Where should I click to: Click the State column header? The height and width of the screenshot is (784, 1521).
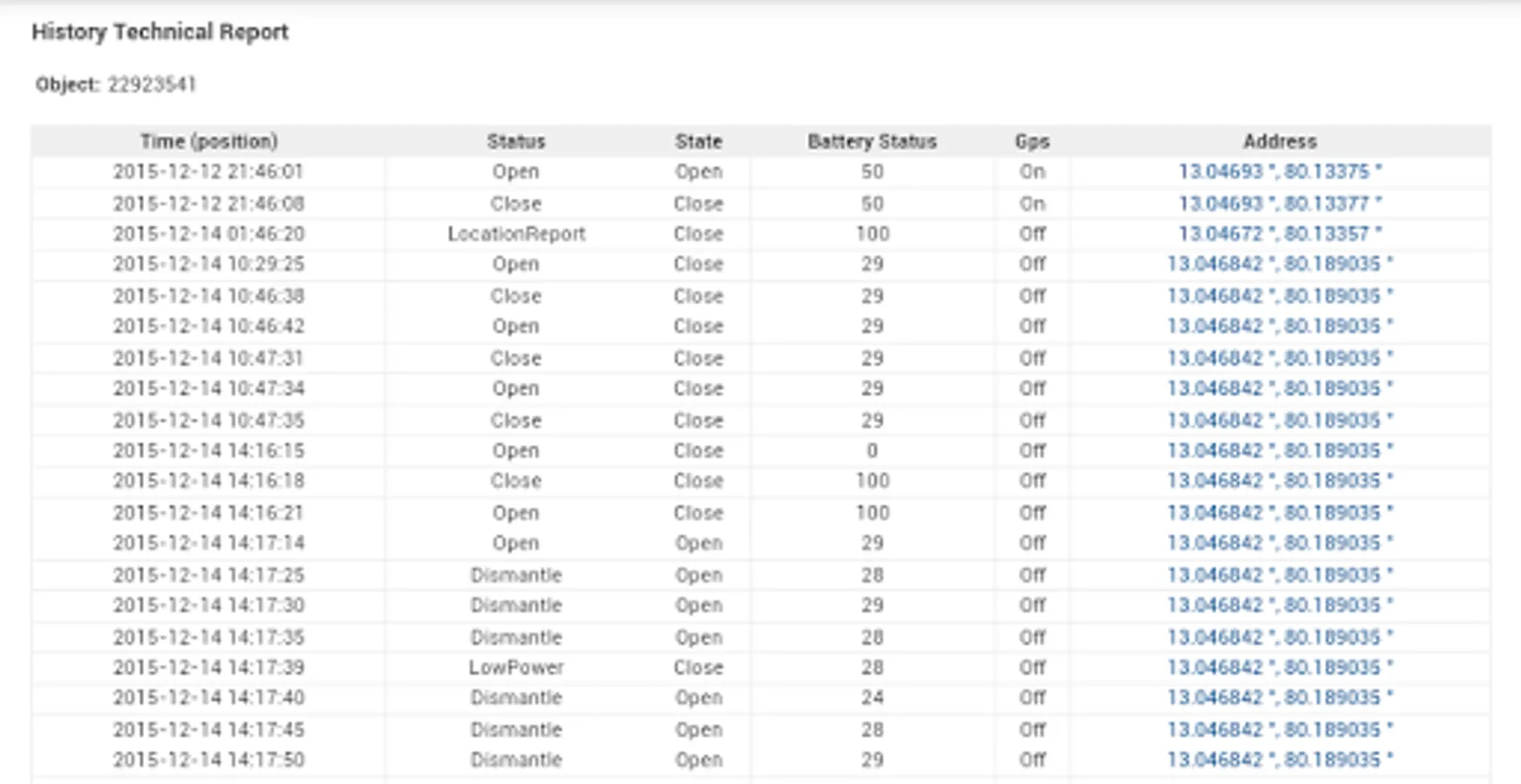point(698,141)
